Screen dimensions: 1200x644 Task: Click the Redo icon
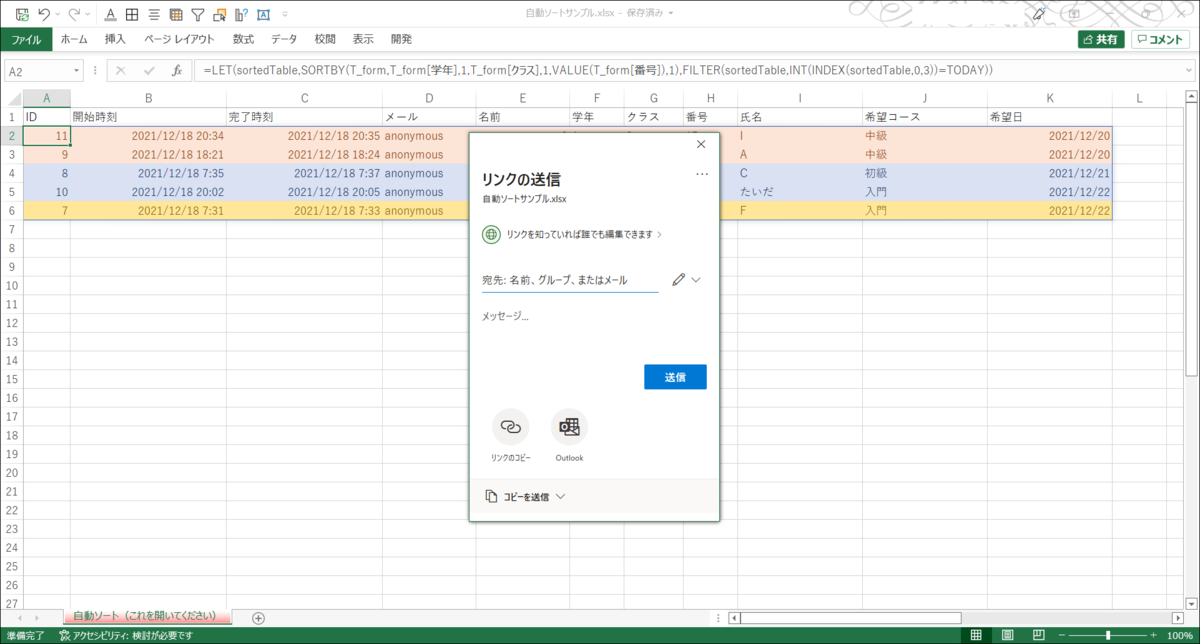74,14
